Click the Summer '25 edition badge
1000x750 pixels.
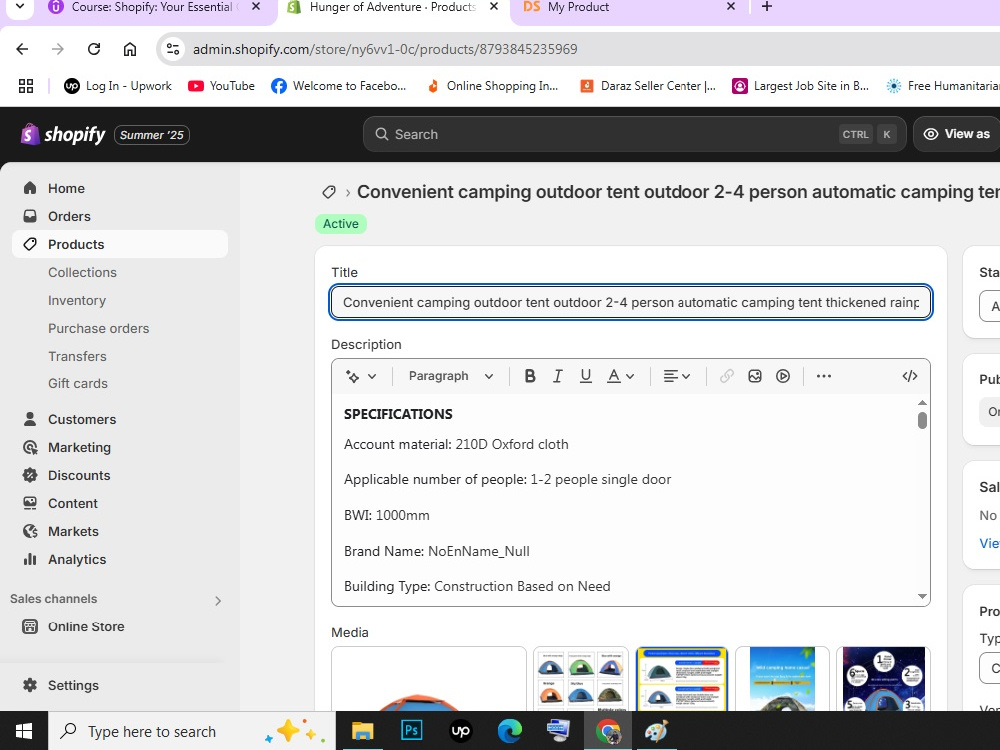(x=152, y=135)
